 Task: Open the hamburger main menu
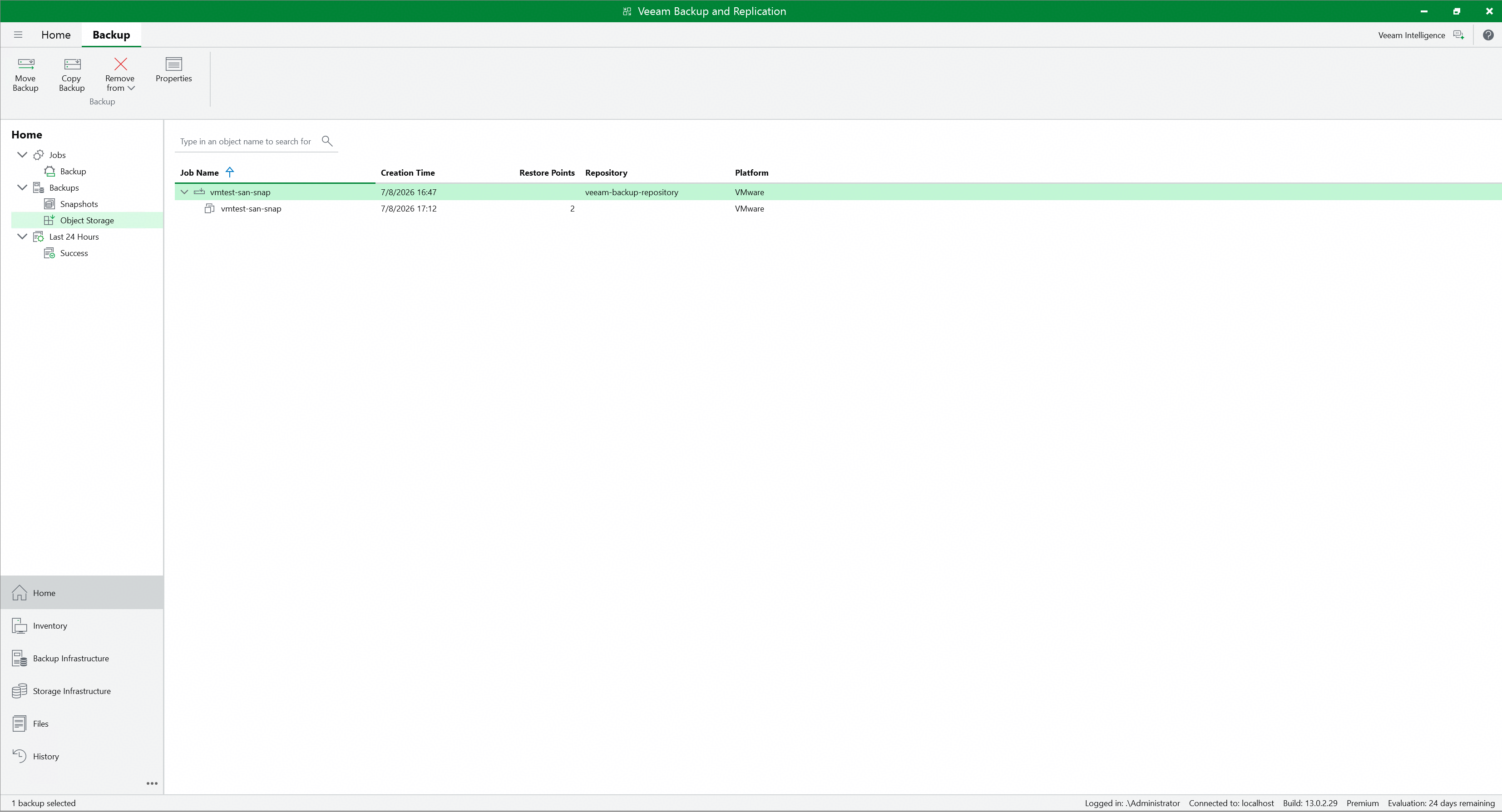click(18, 35)
